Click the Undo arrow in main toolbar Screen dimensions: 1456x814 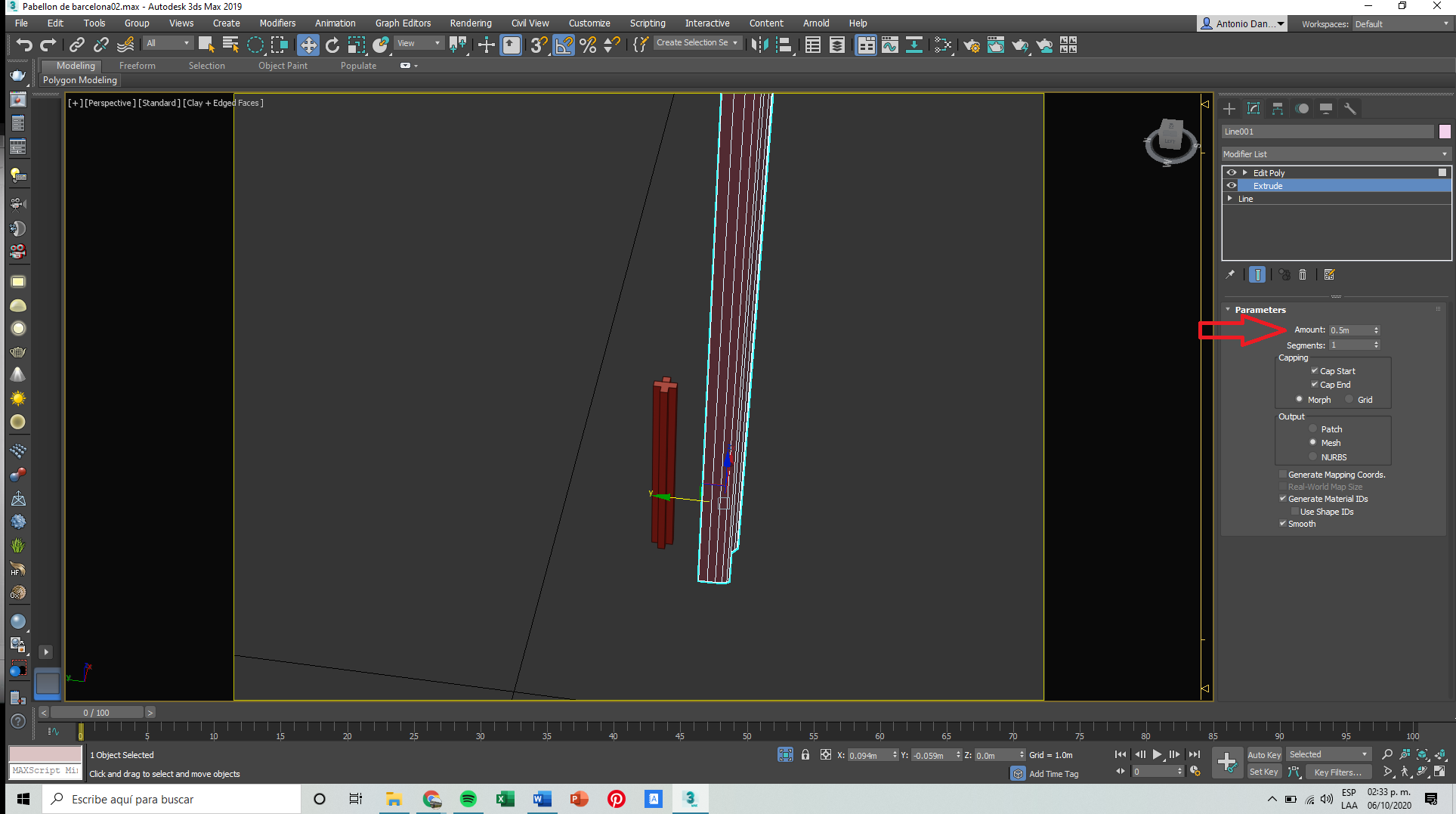(24, 45)
